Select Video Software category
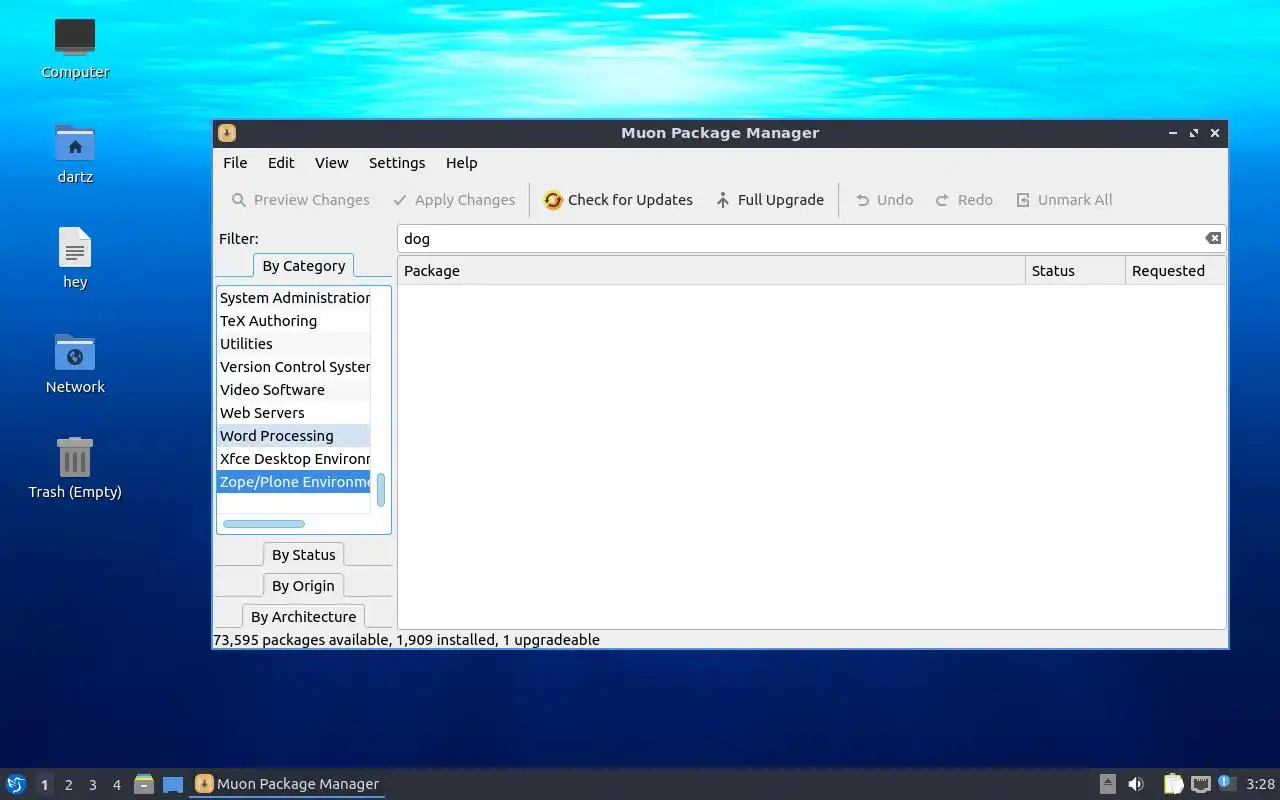 pyautogui.click(x=294, y=390)
